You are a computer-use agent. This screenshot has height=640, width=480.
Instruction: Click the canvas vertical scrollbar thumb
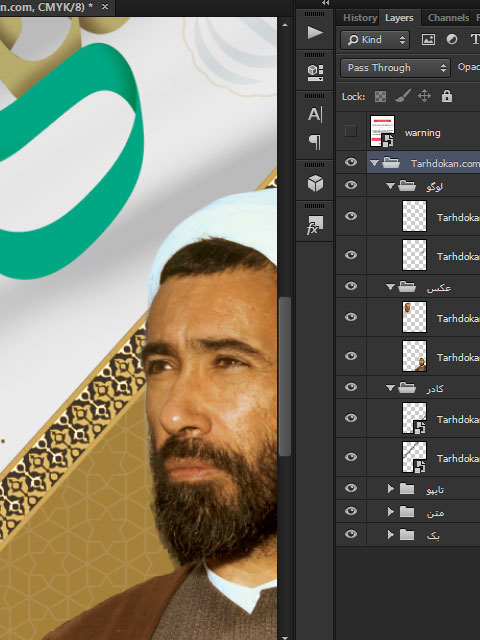click(x=285, y=376)
